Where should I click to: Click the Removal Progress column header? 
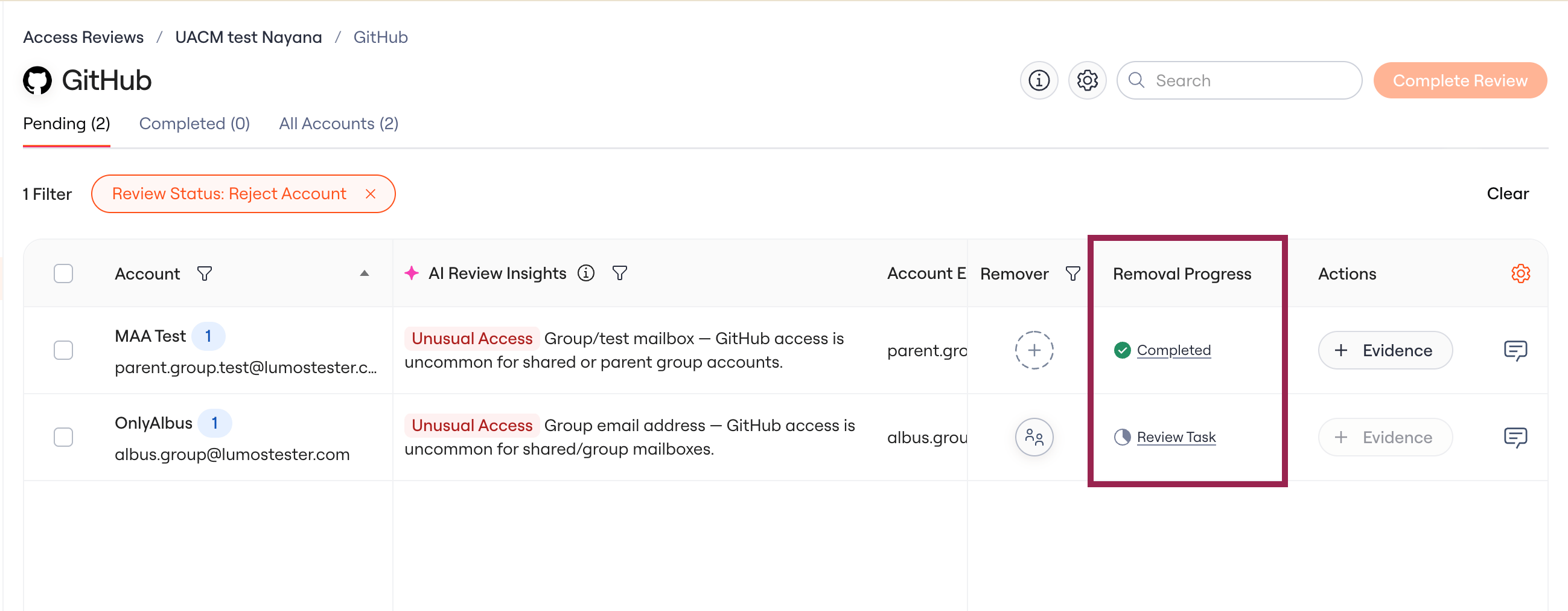point(1182,274)
